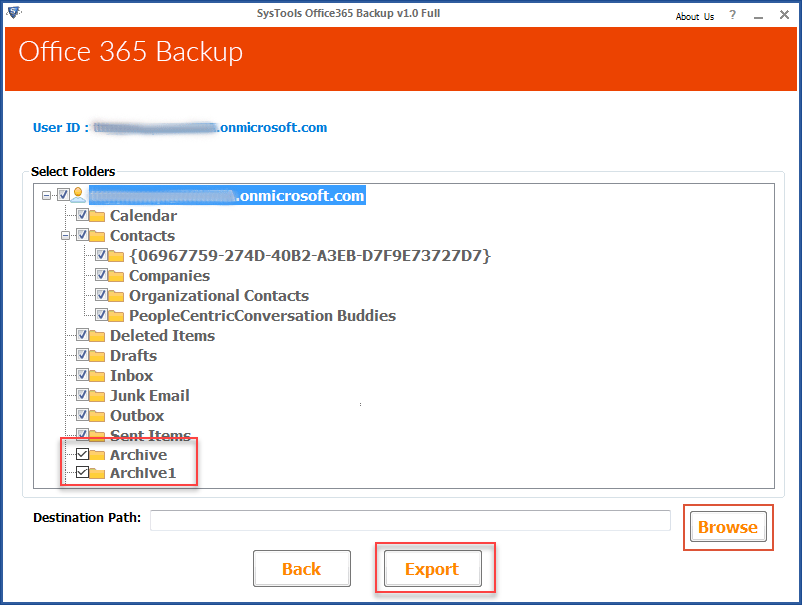This screenshot has width=802, height=605.
Task: Click the SysTools logo icon in title bar
Action: [14, 12]
